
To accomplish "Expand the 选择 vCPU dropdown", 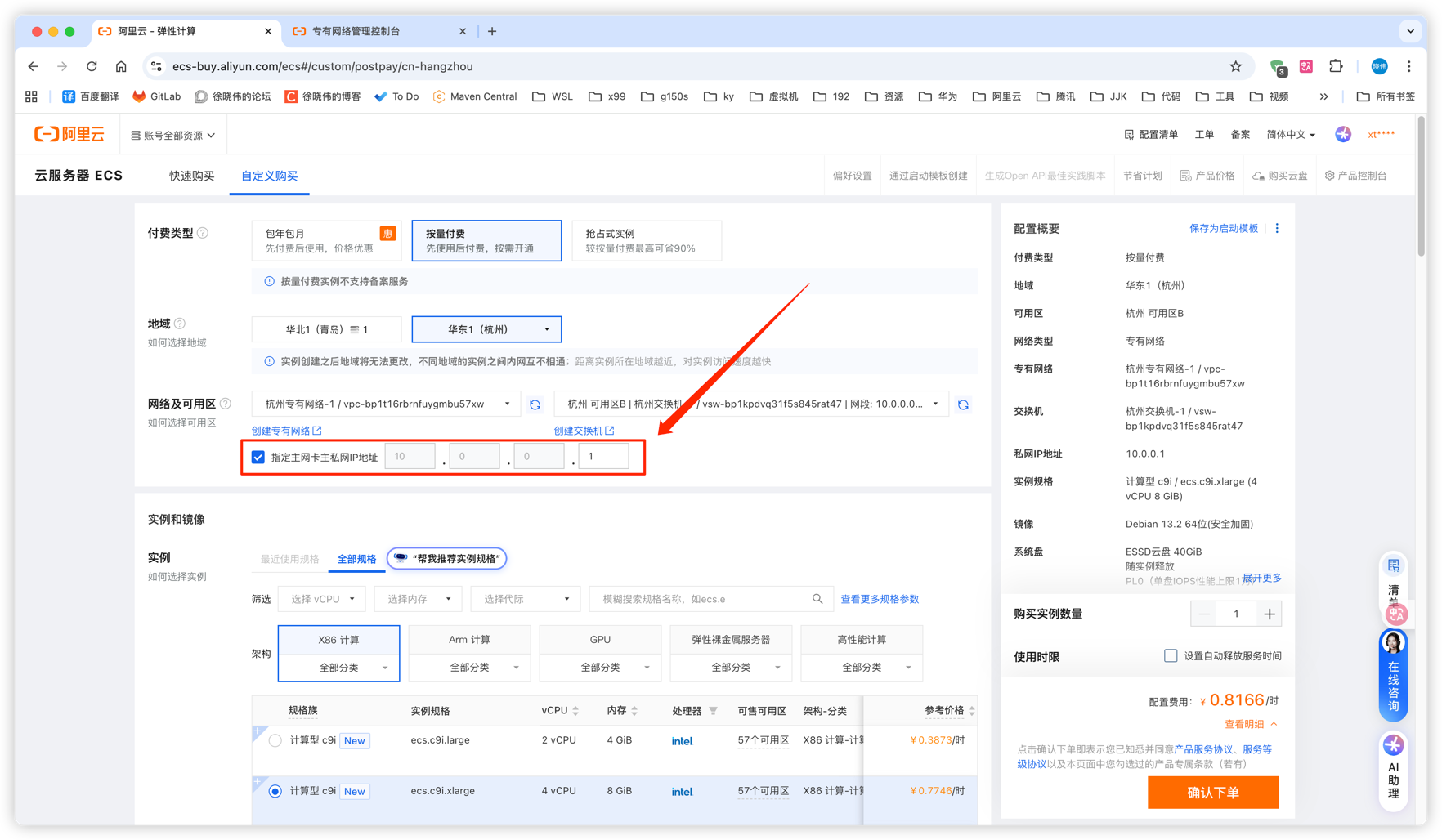I will 322,599.
